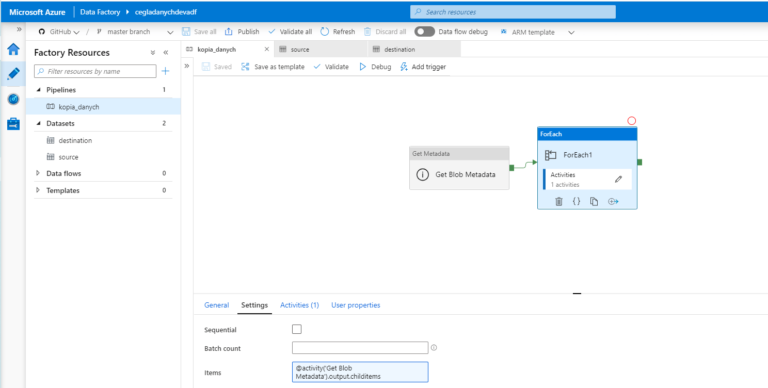The width and height of the screenshot is (768, 388).
Task: Click the ForEach1 activity icon
Action: click(551, 155)
